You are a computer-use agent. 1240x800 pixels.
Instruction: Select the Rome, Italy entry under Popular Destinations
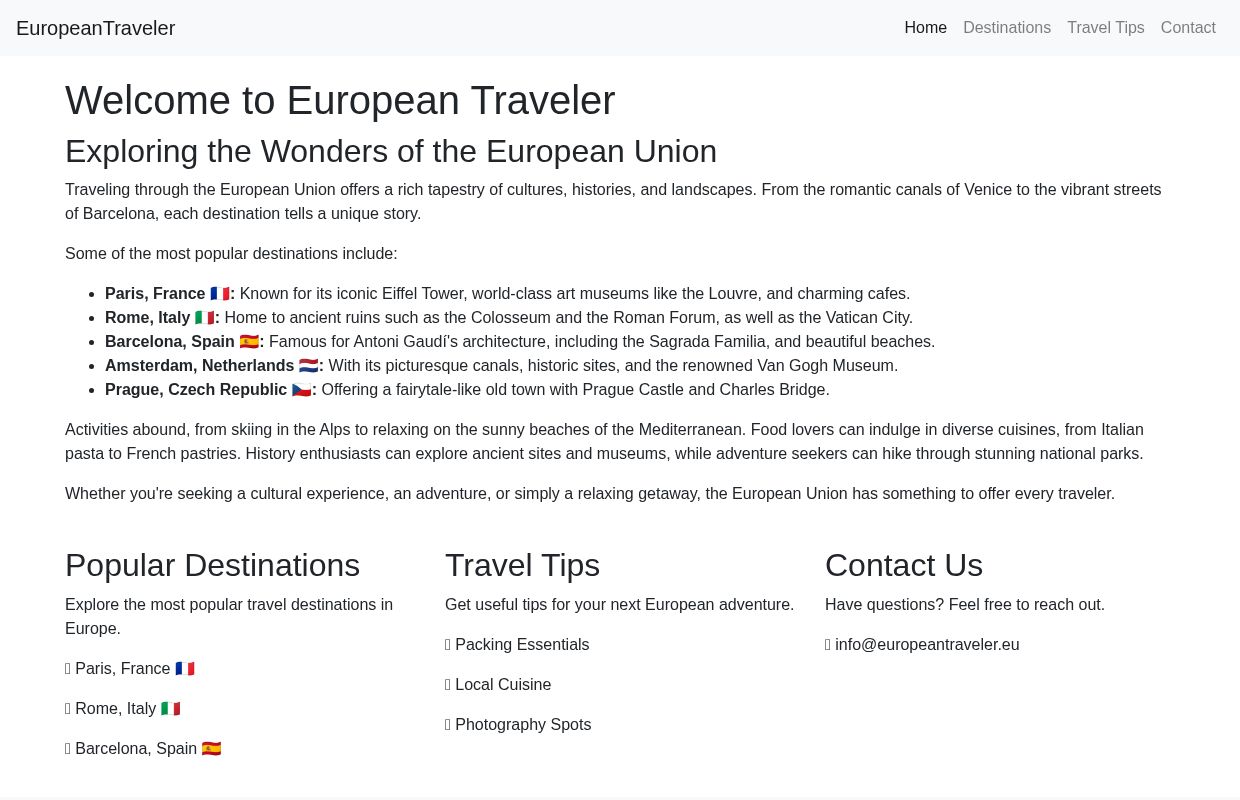115,708
